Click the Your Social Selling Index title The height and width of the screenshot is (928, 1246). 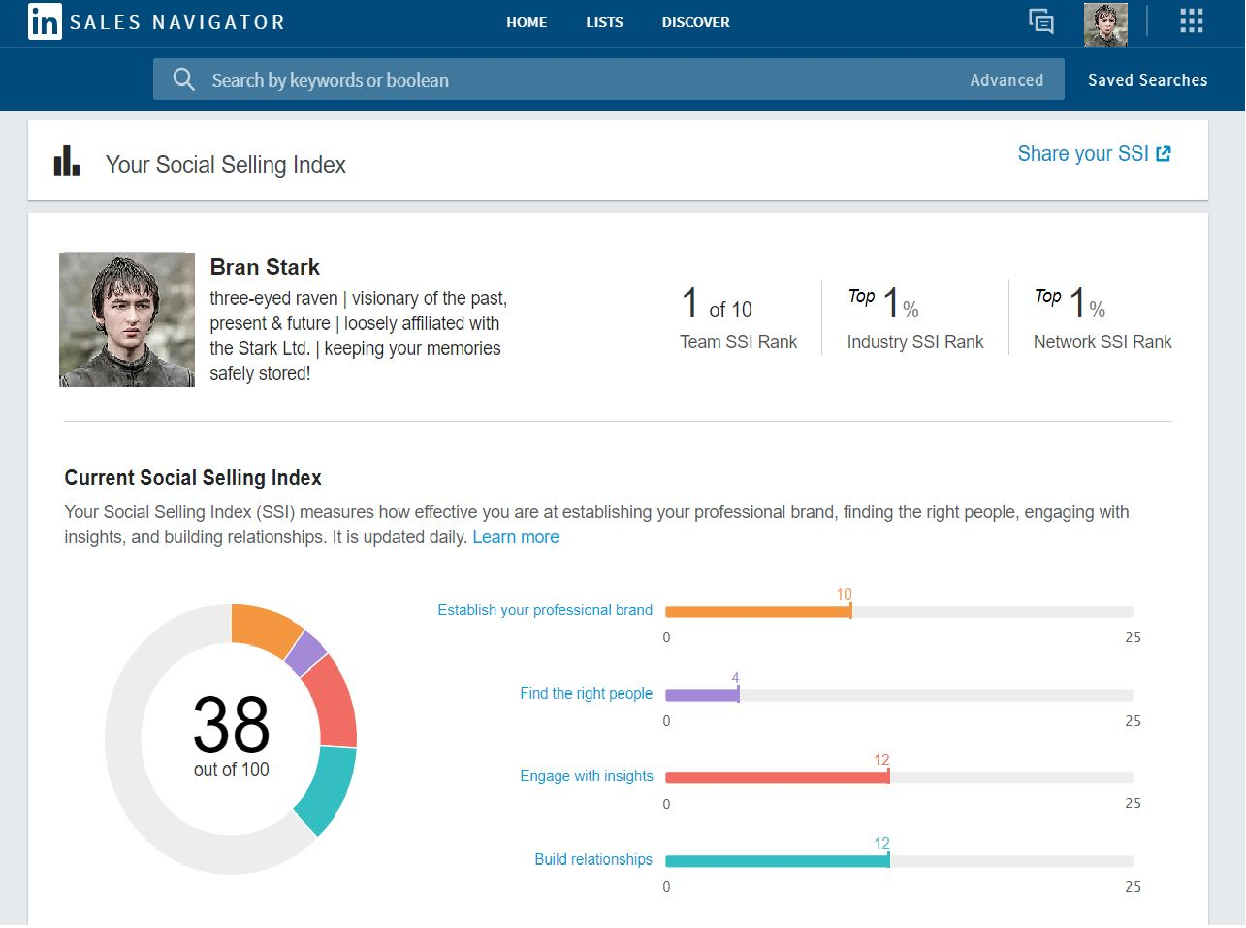point(226,165)
